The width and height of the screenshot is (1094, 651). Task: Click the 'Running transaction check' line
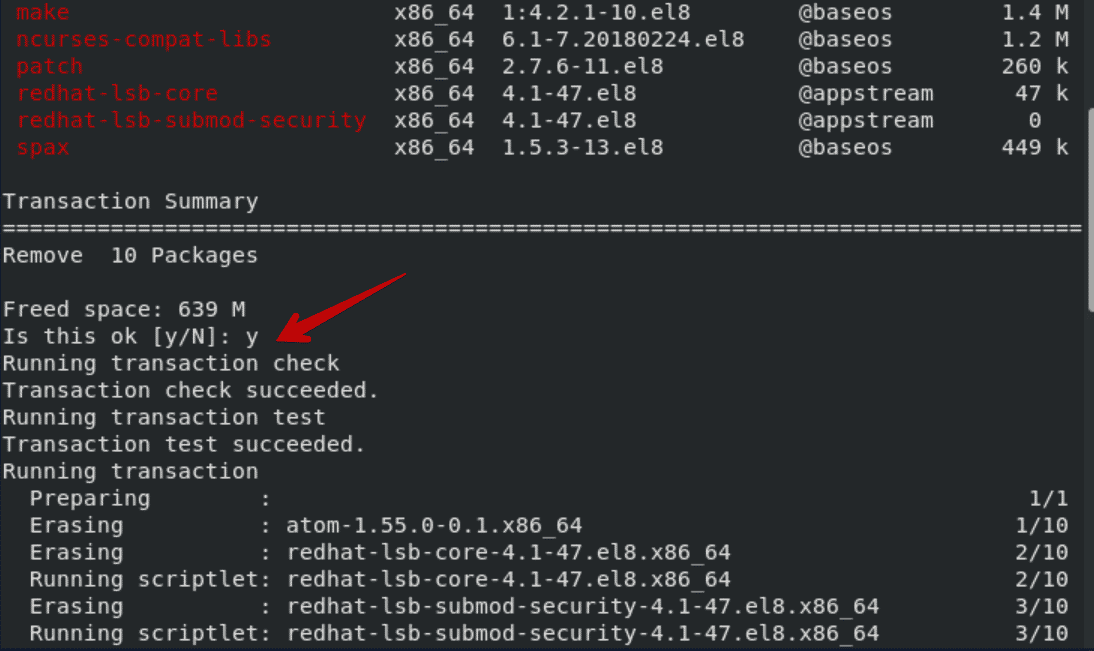[x=171, y=364]
